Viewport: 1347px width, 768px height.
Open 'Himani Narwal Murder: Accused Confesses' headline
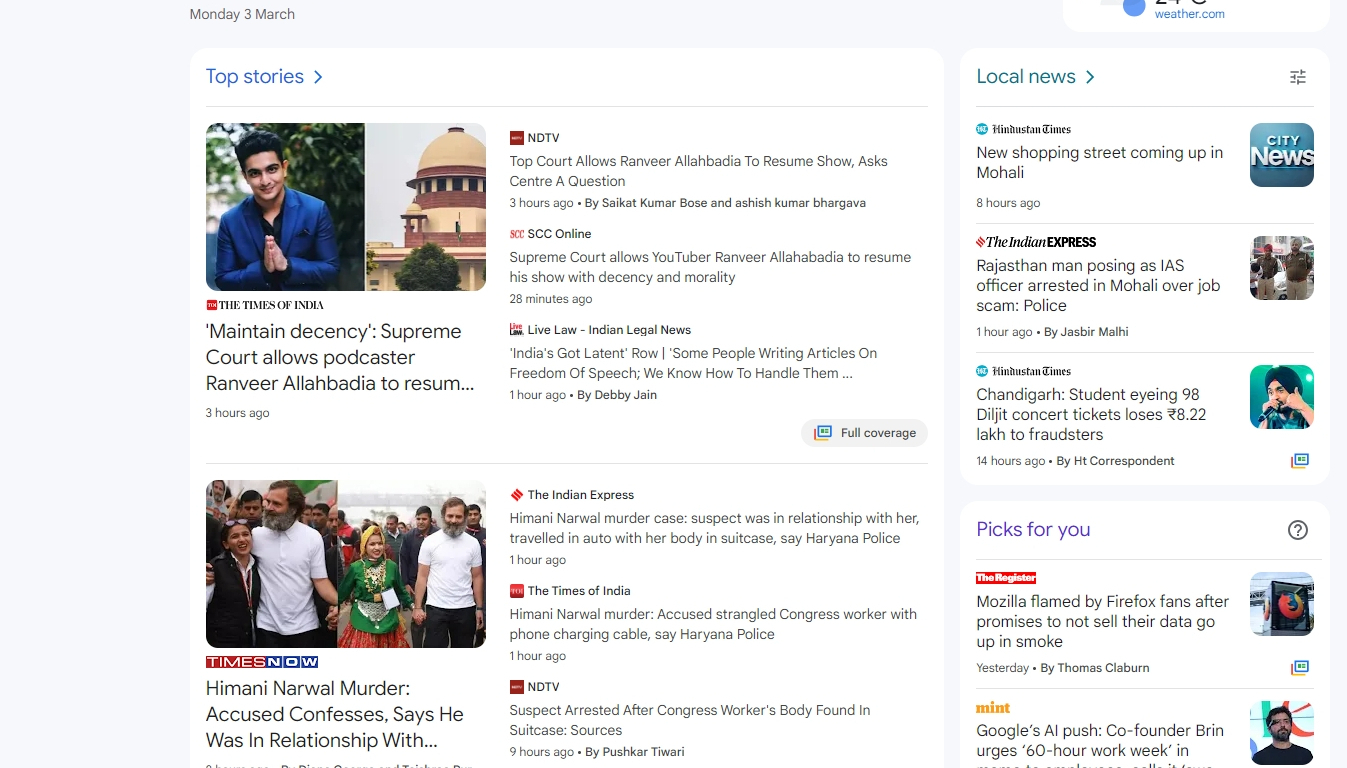(x=335, y=714)
